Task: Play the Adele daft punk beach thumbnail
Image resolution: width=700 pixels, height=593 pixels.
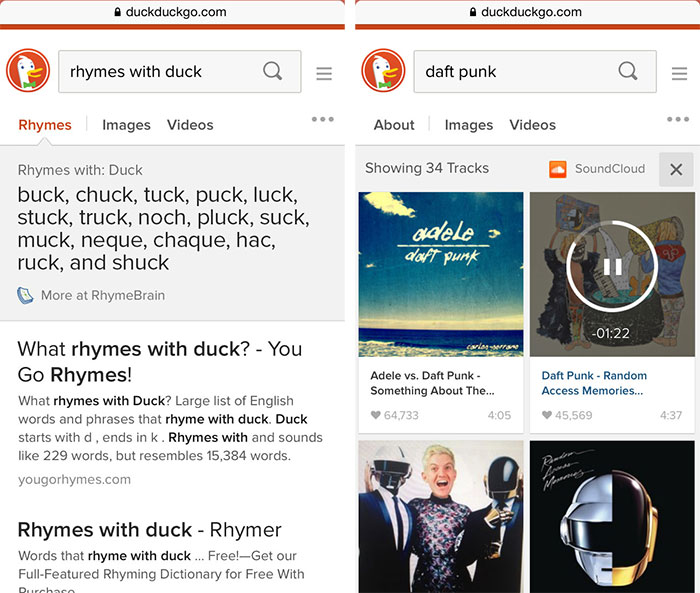Action: [x=441, y=274]
